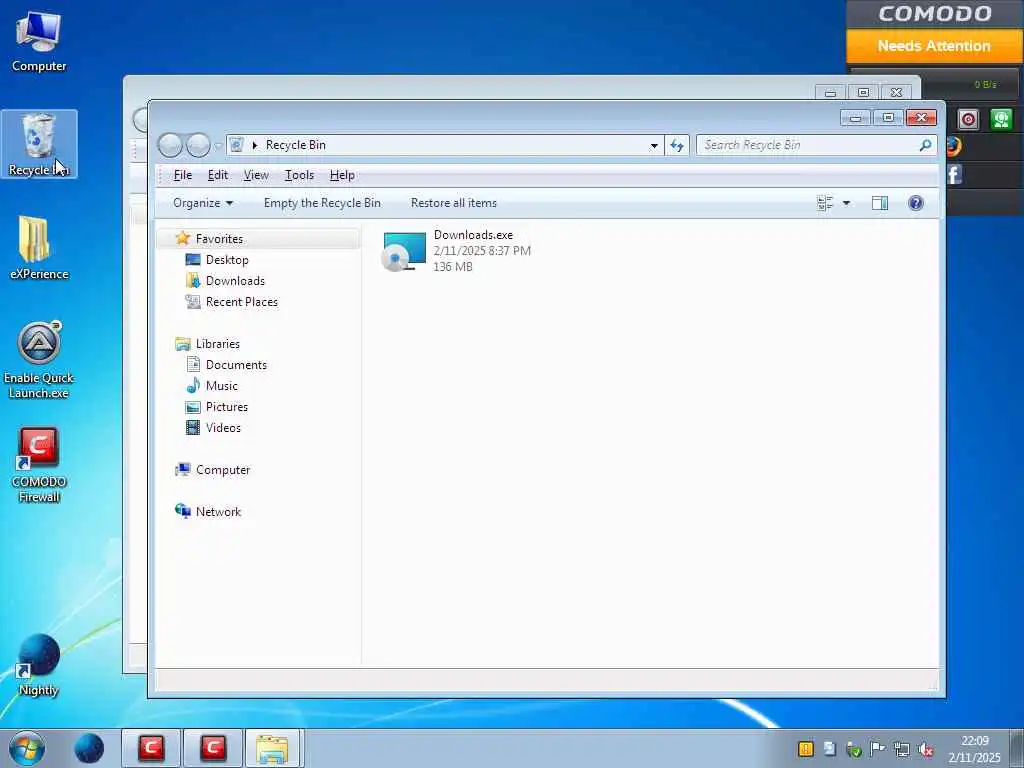This screenshot has height=768, width=1024.
Task: Click Facebook icon in COMODO widget
Action: point(954,174)
